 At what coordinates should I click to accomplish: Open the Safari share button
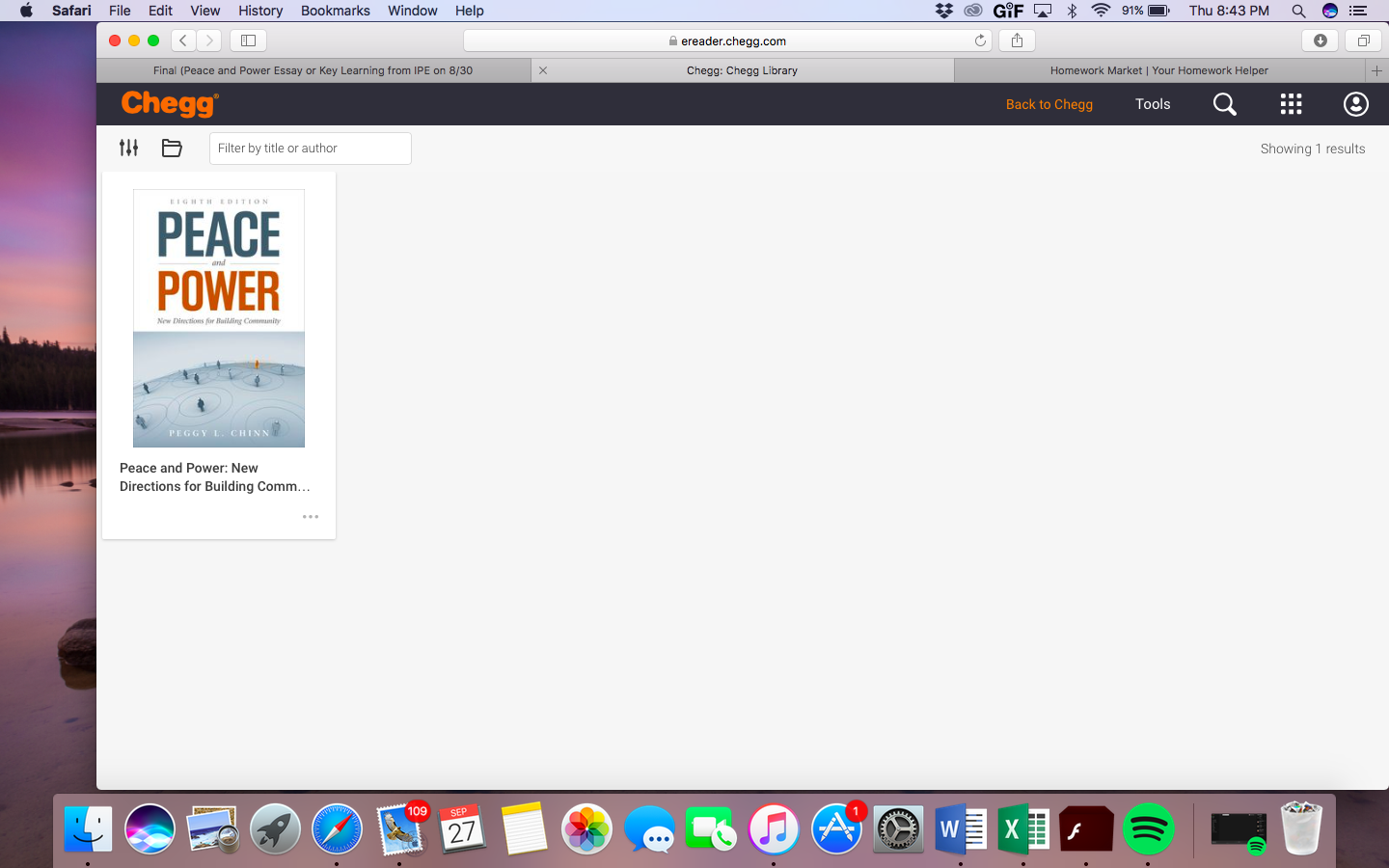(x=1017, y=41)
